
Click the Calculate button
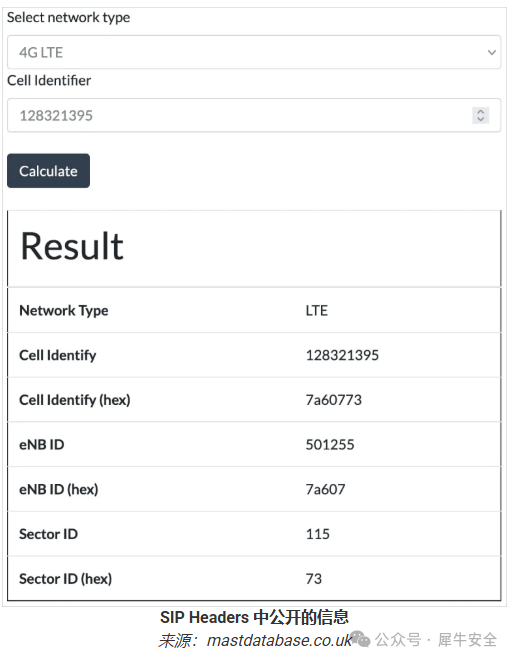(x=48, y=171)
